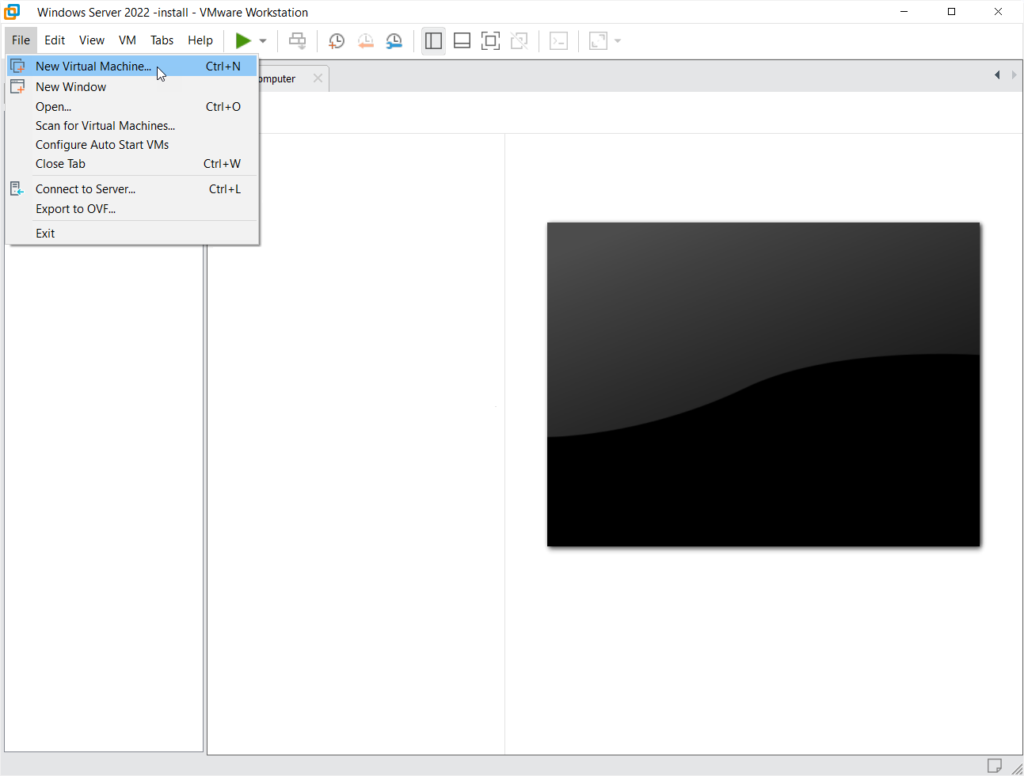Image resolution: width=1024 pixels, height=776 pixels.
Task: Select Configure Auto Start VMs
Action: coord(132,144)
